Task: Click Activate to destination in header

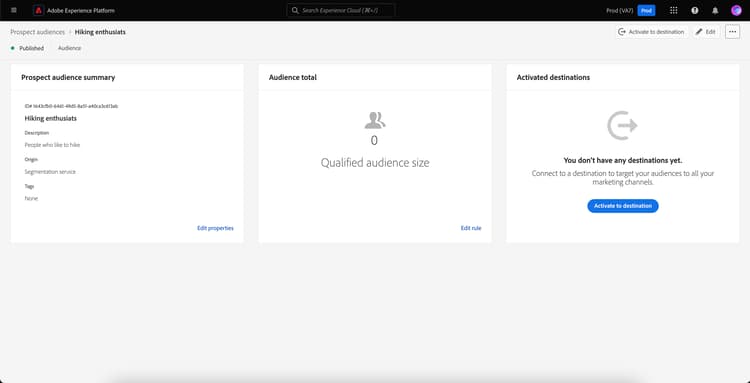Action: click(x=651, y=32)
